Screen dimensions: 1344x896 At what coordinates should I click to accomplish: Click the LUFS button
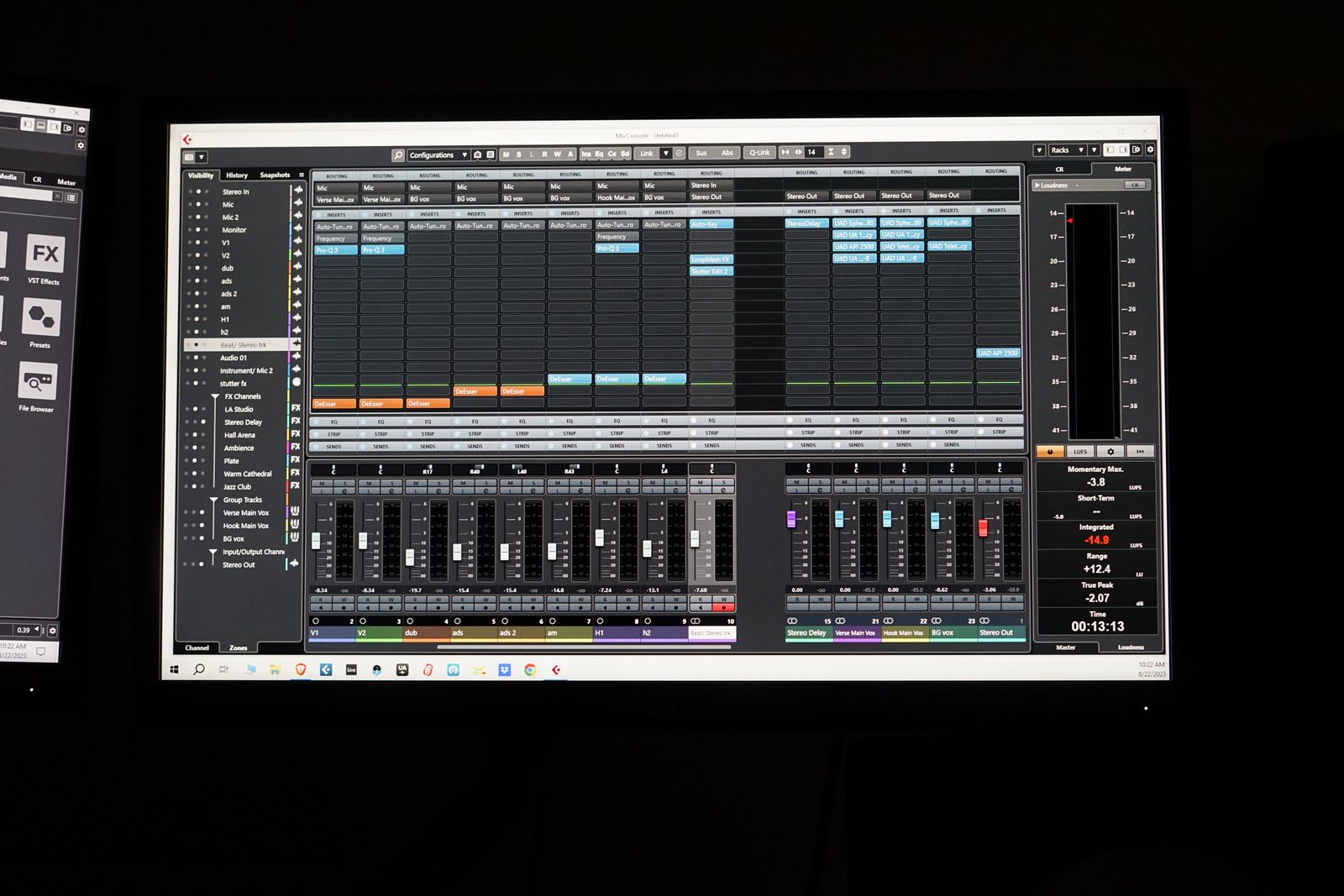(1080, 452)
